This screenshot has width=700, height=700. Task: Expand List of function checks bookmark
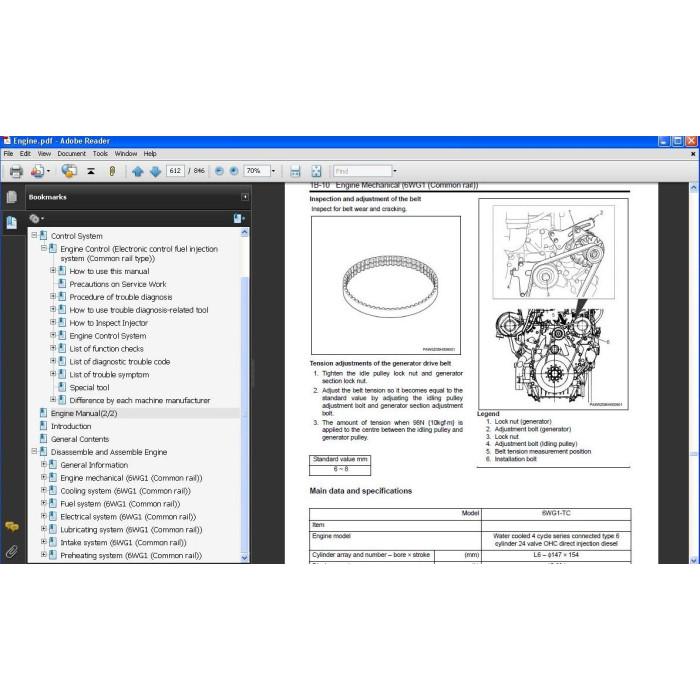[x=53, y=348]
